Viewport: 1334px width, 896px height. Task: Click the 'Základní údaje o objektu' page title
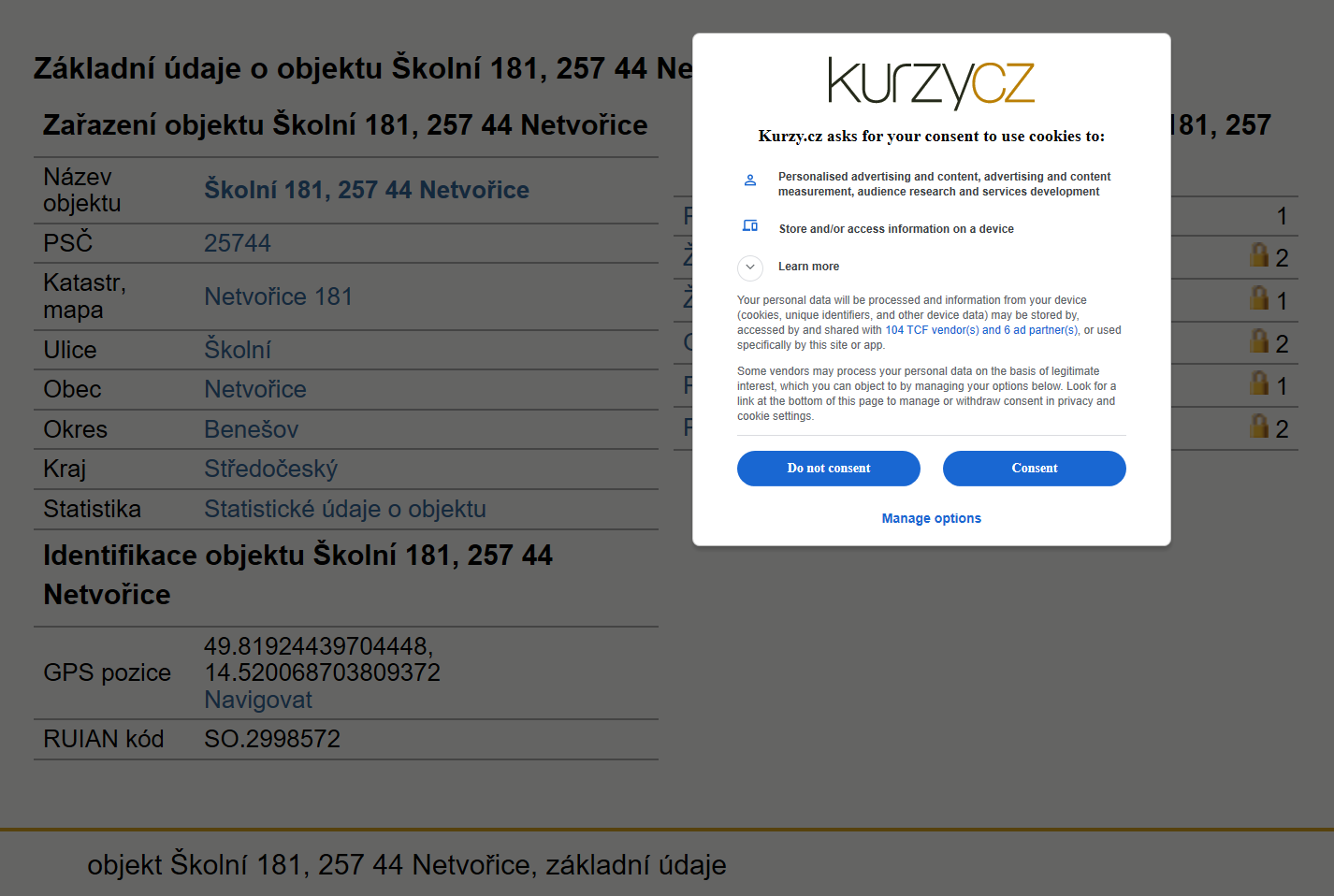(x=363, y=68)
